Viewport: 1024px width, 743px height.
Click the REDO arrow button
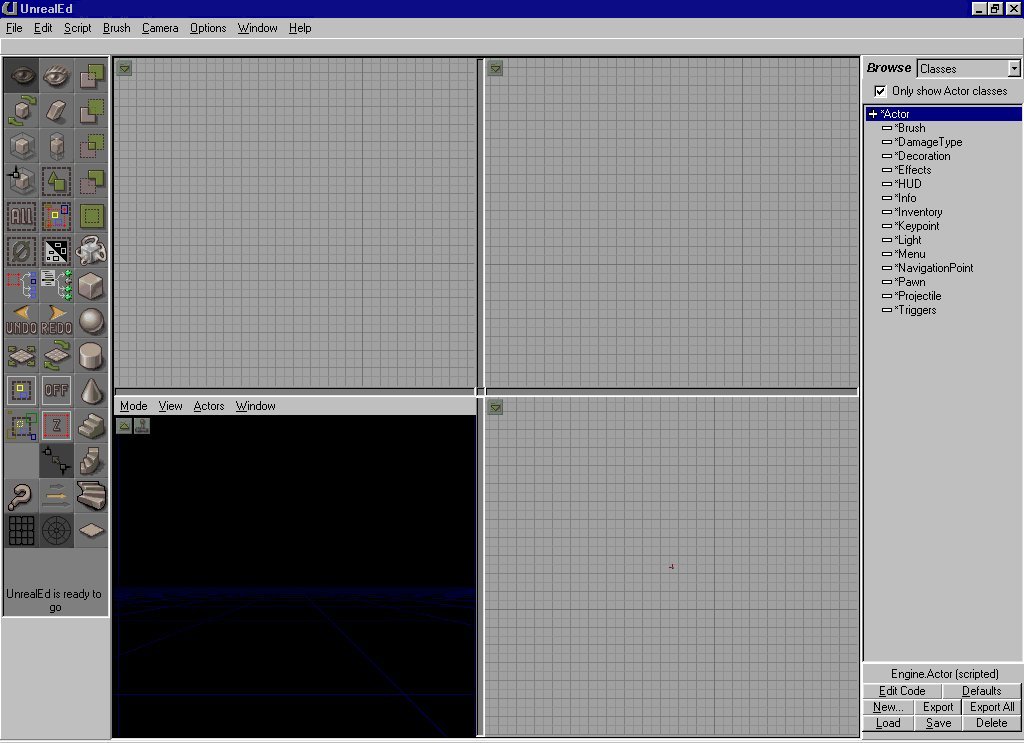[57, 321]
